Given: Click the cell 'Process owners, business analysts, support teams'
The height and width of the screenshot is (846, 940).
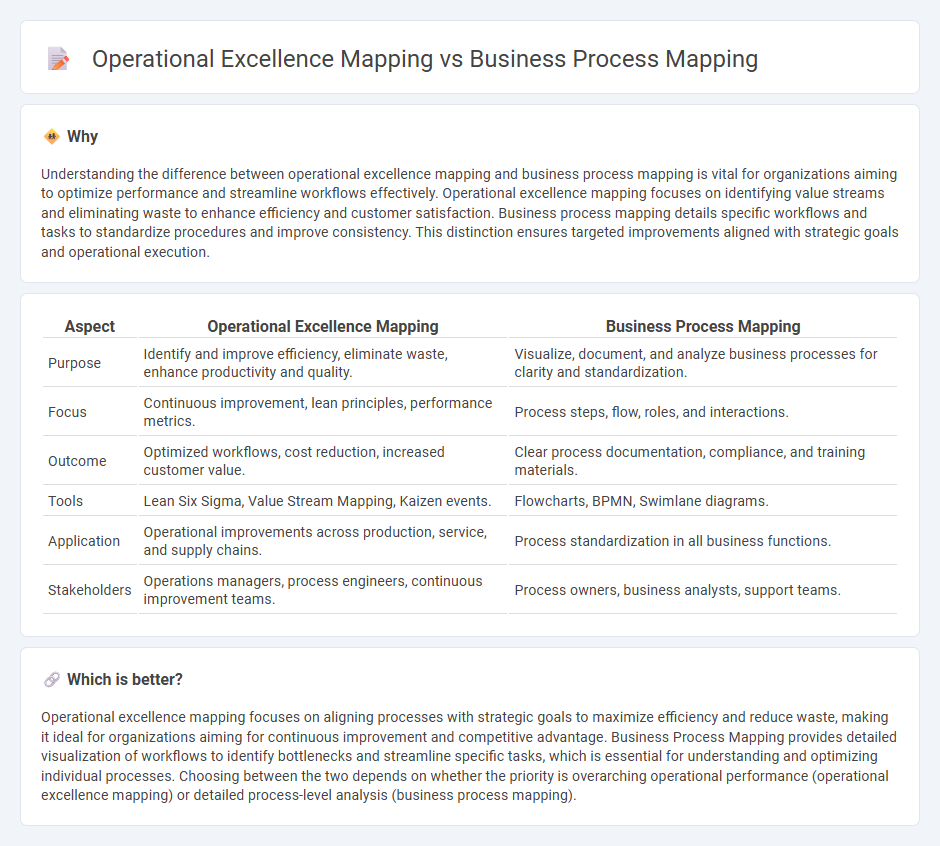Looking at the screenshot, I should click(x=703, y=590).
